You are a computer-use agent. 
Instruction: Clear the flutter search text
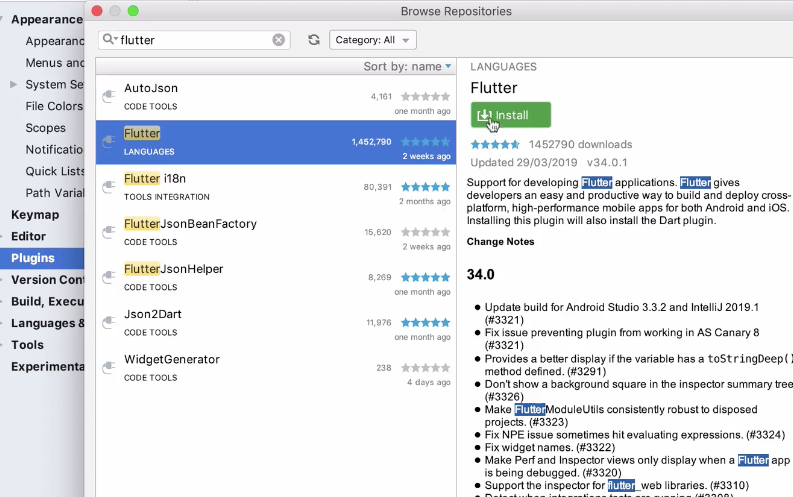point(279,40)
